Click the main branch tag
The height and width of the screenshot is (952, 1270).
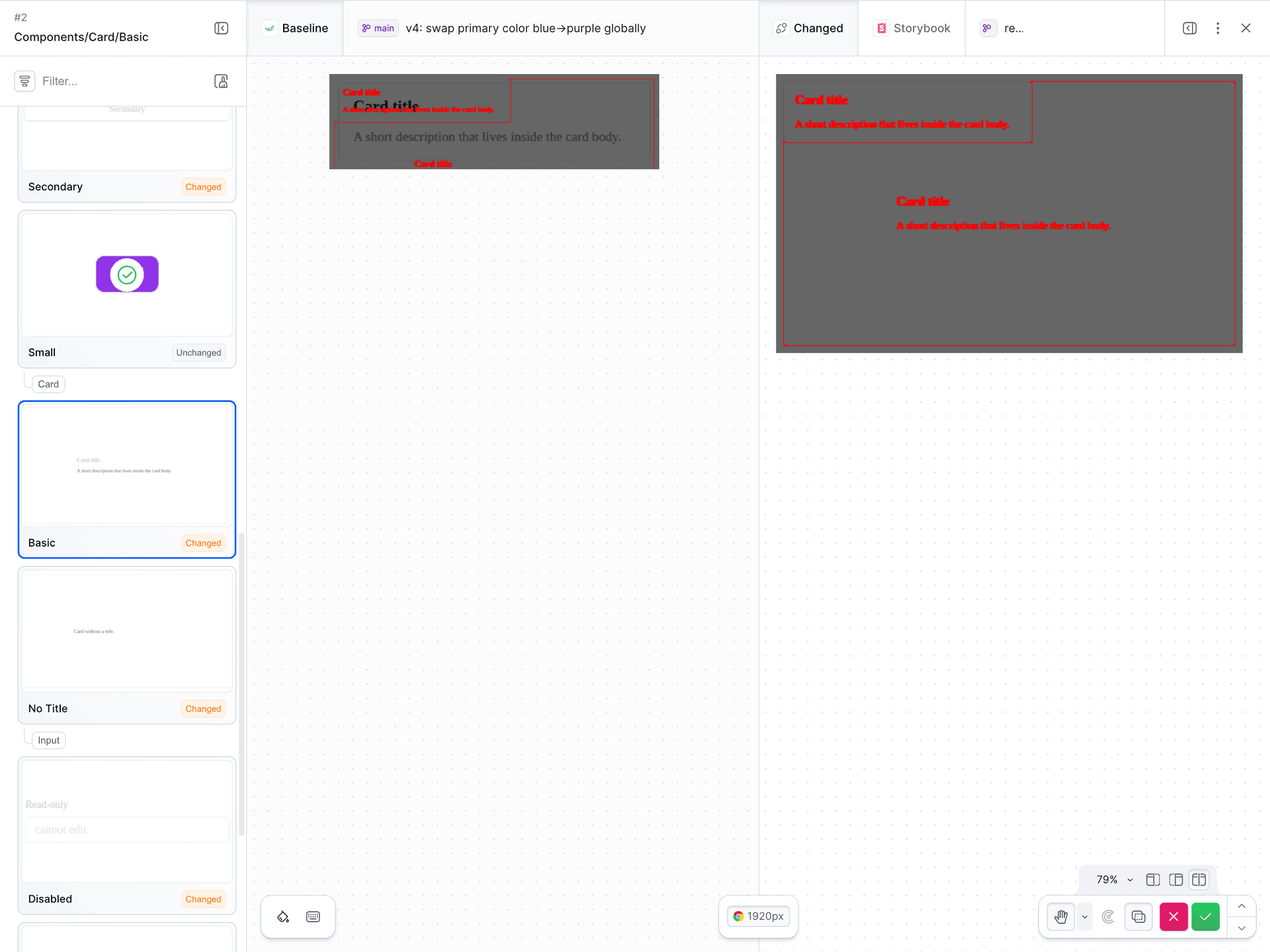[x=378, y=28]
